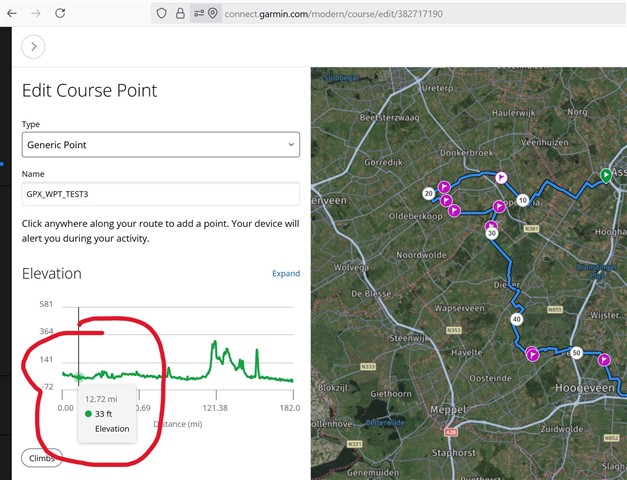The width and height of the screenshot is (627, 480).
Task: Click the Name field containing GPX_WPT_TEST3
Action: point(161,194)
